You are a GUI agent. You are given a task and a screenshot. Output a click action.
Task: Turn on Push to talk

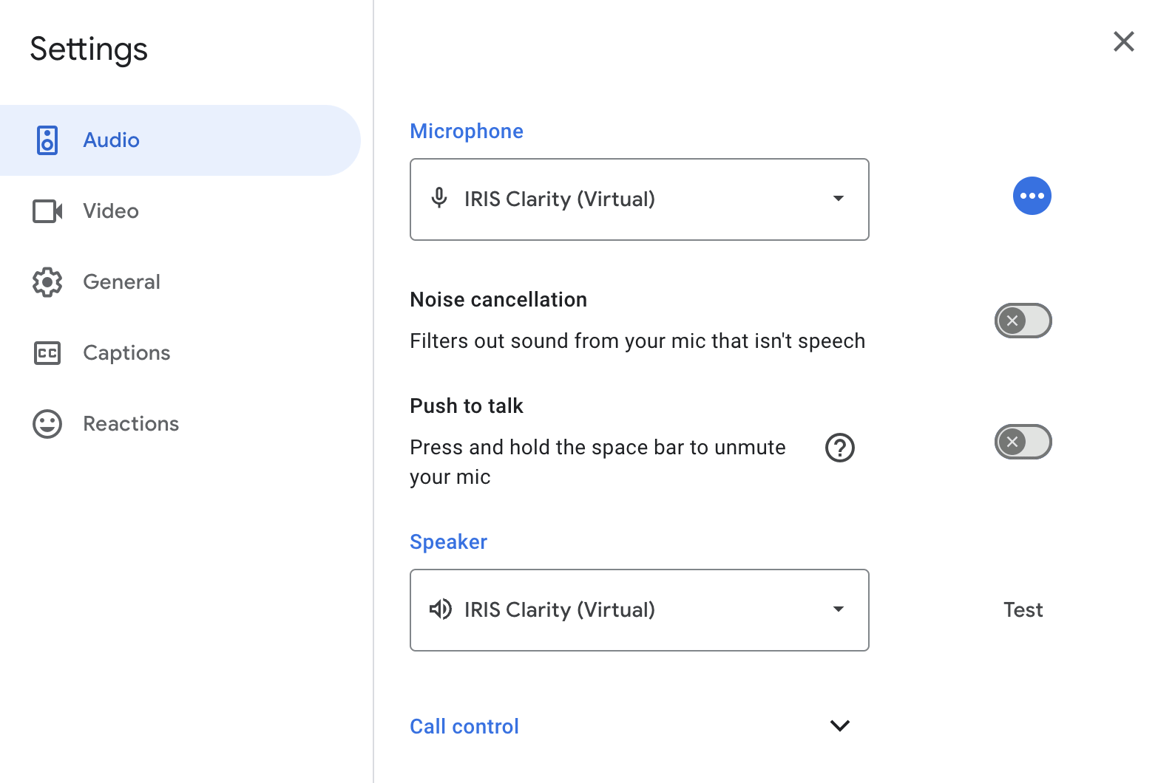pyautogui.click(x=1023, y=441)
